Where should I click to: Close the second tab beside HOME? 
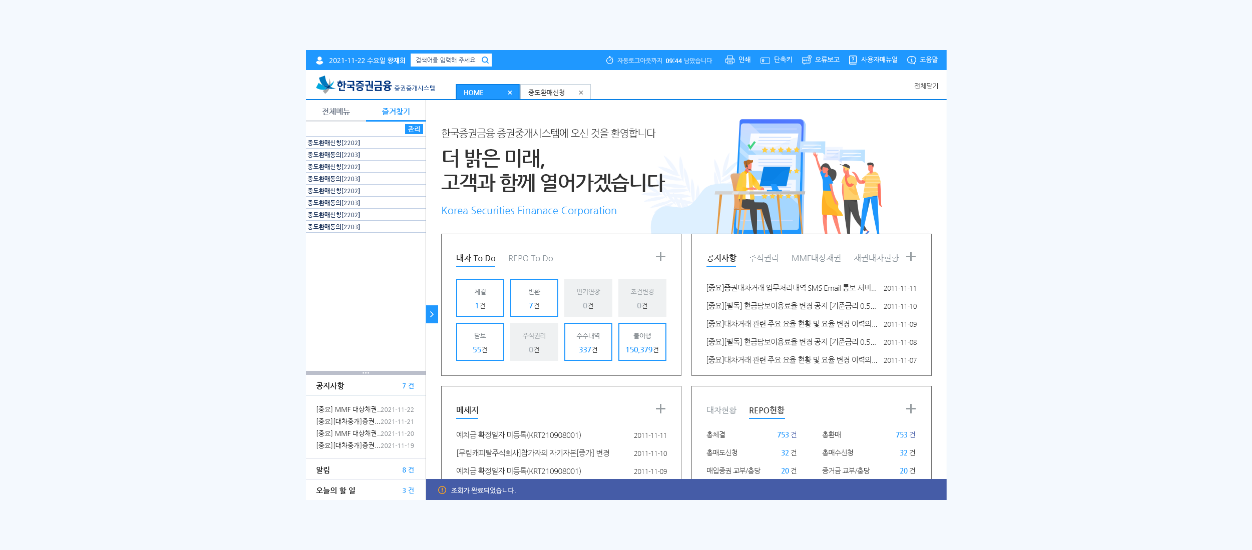581,92
